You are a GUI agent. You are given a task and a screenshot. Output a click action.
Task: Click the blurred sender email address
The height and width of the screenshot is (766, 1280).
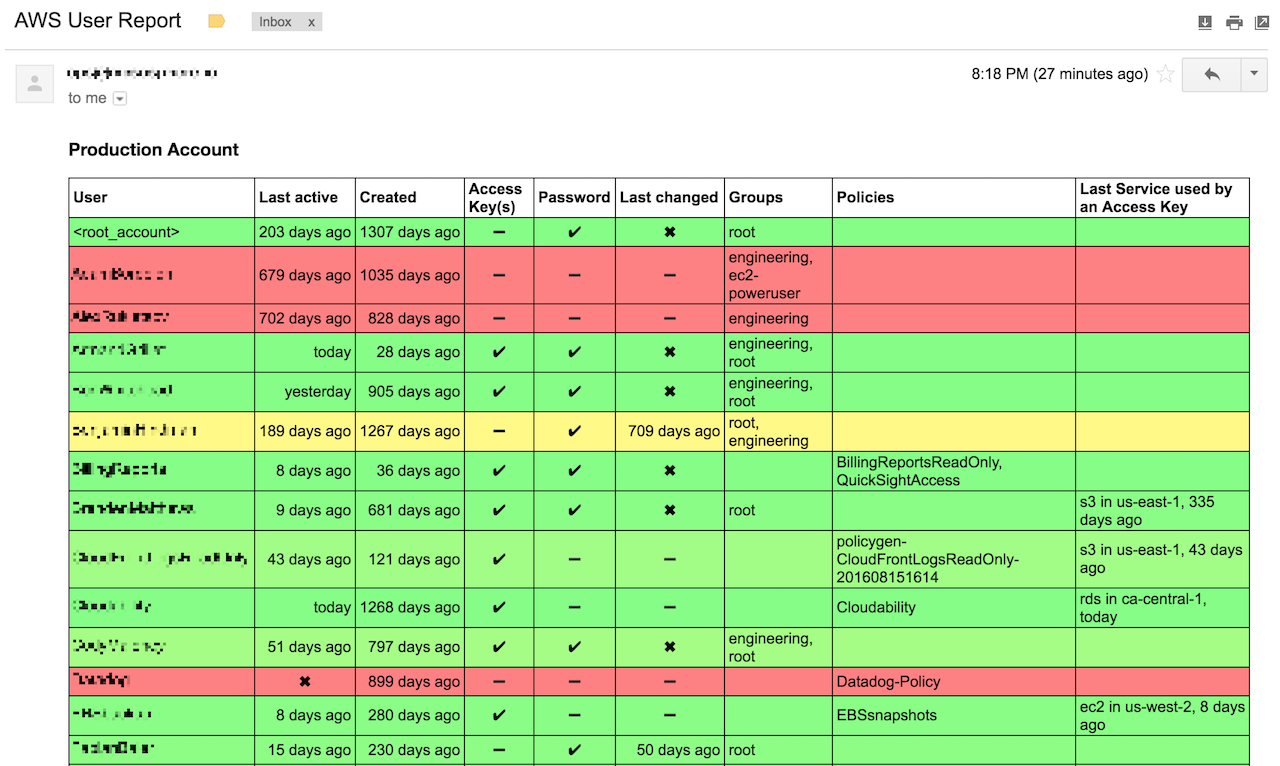pos(142,73)
